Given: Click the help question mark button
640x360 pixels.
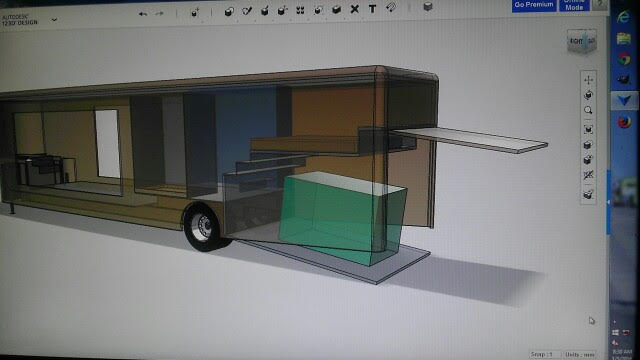Looking at the screenshot, I should tap(600, 4).
